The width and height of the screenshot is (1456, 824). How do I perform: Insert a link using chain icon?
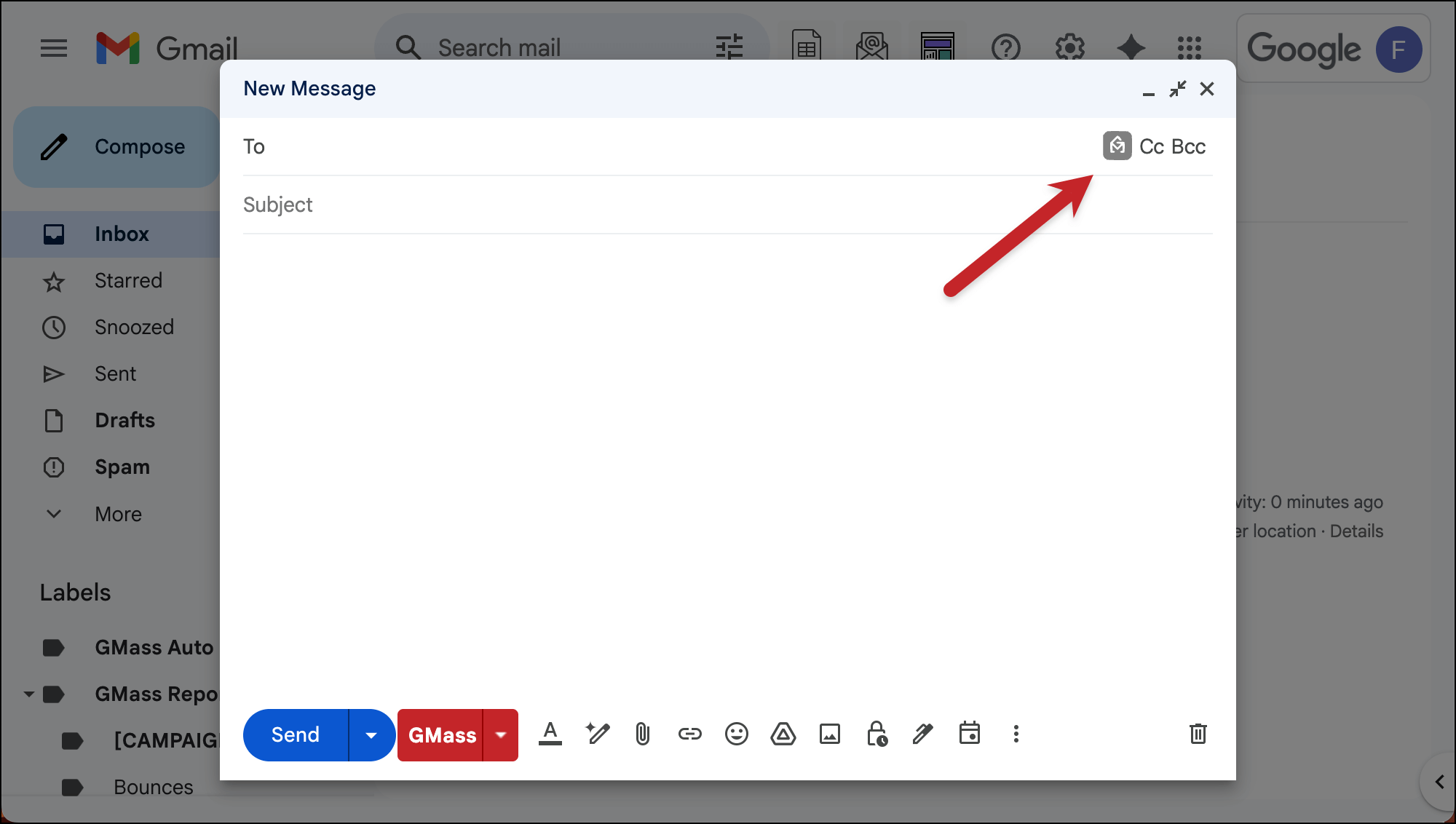coord(689,734)
